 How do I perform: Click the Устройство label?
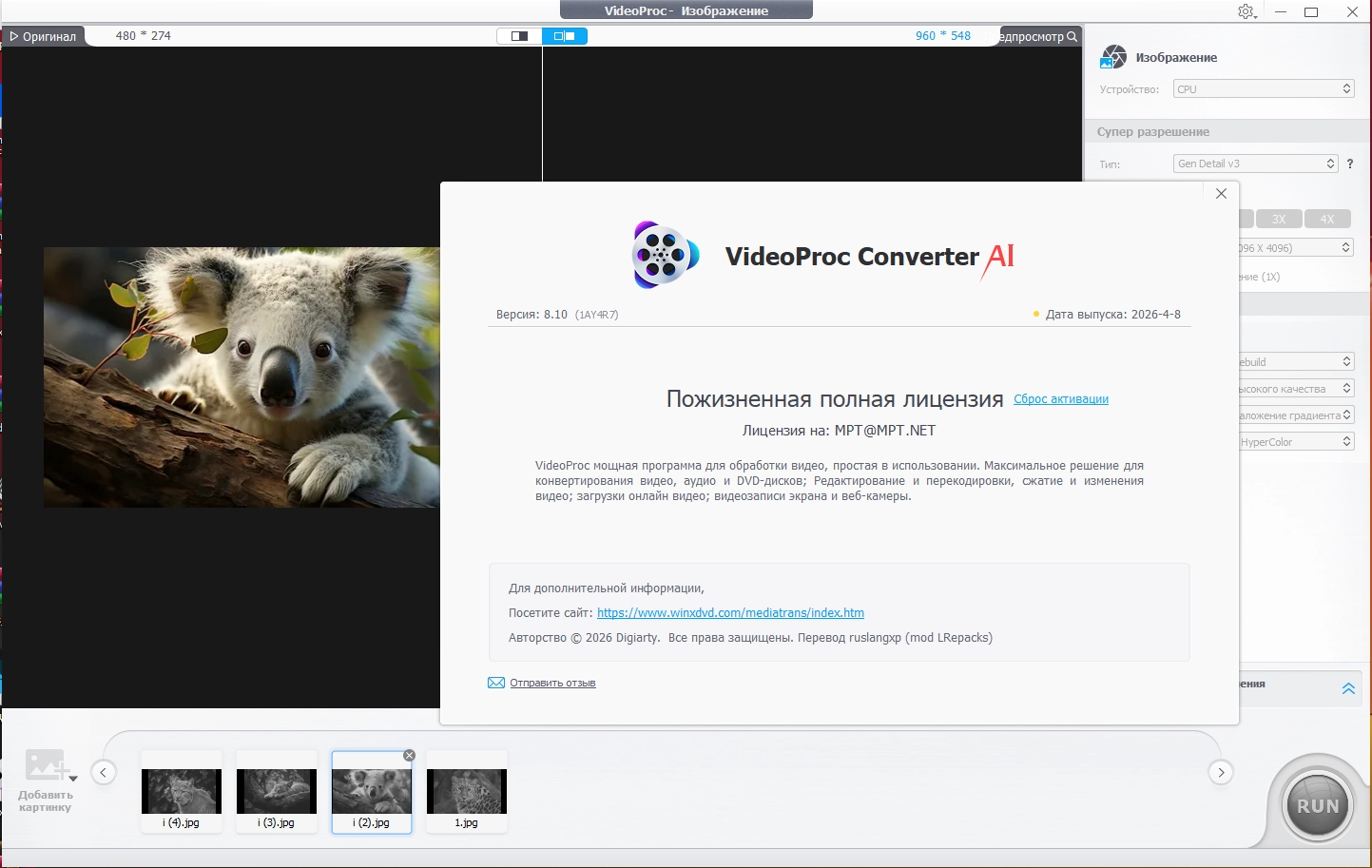1130,89
